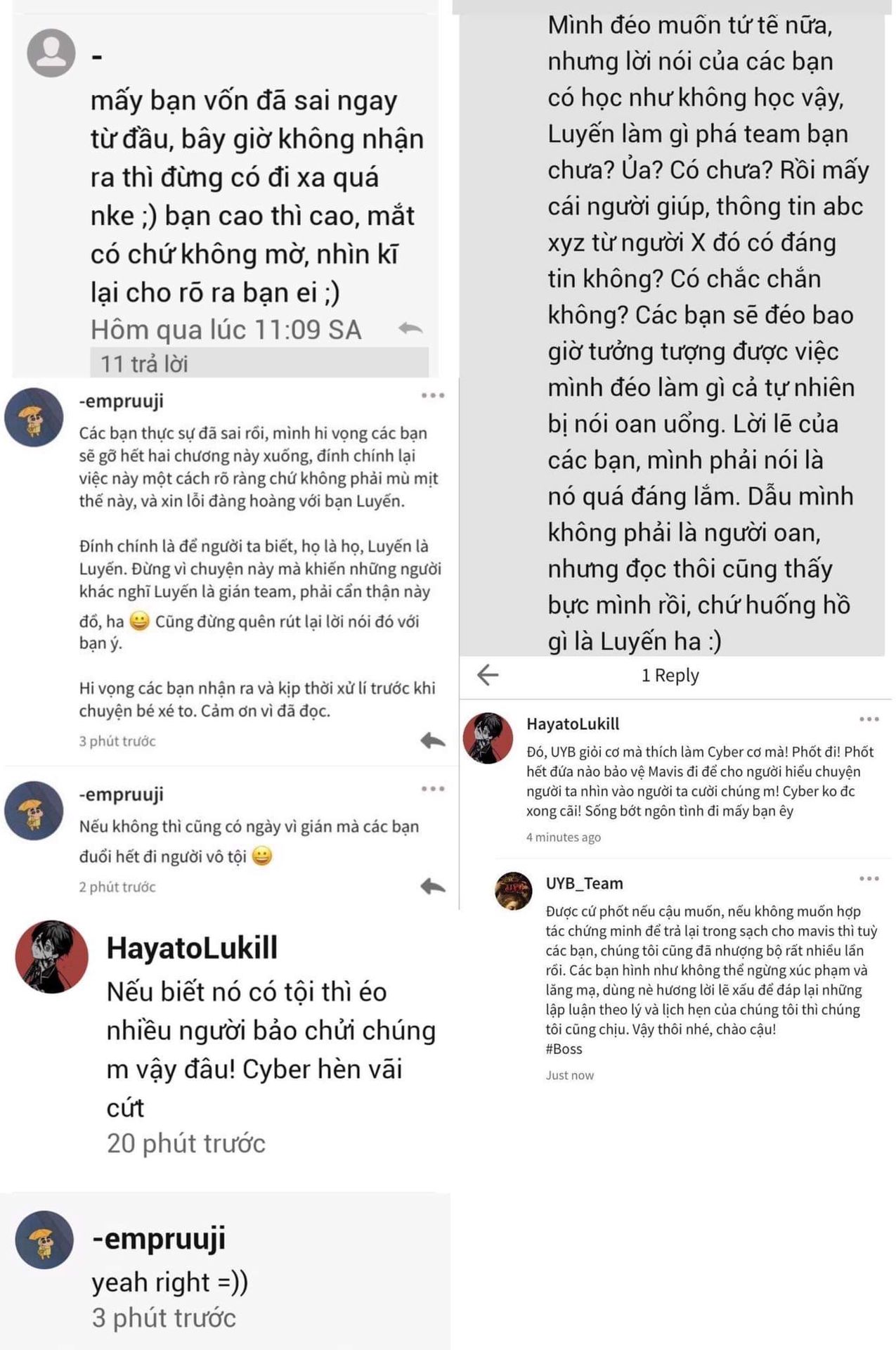Select the "#Boss" hashtag
This screenshot has width=896, height=1350.
click(564, 1049)
